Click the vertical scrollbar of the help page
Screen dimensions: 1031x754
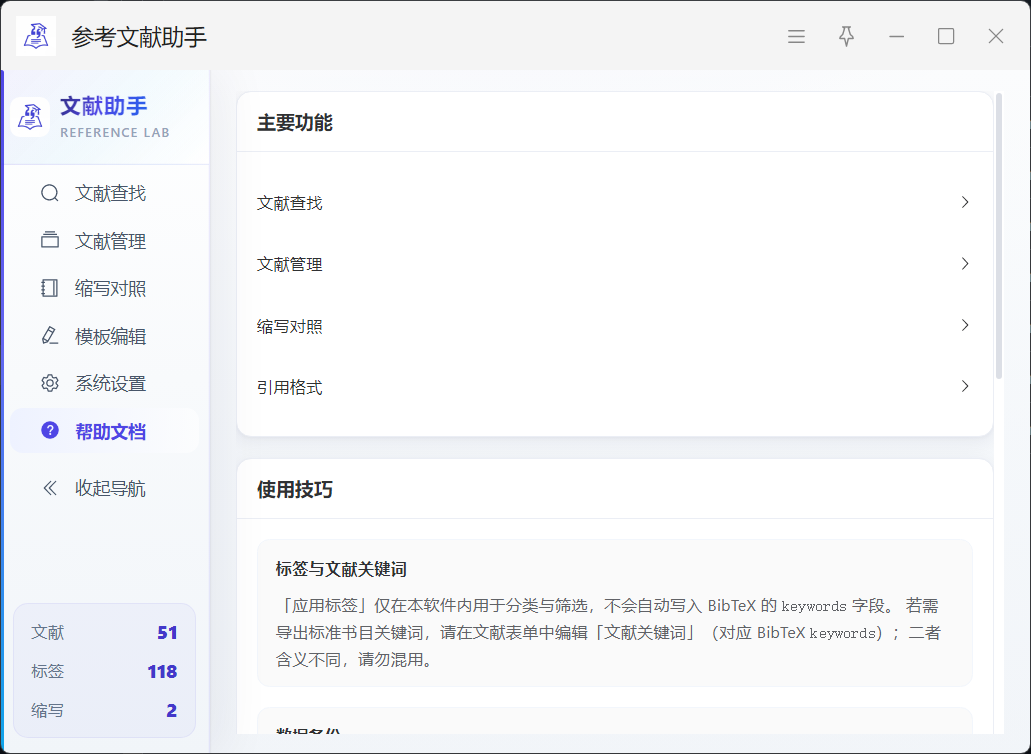pyautogui.click(x=999, y=236)
